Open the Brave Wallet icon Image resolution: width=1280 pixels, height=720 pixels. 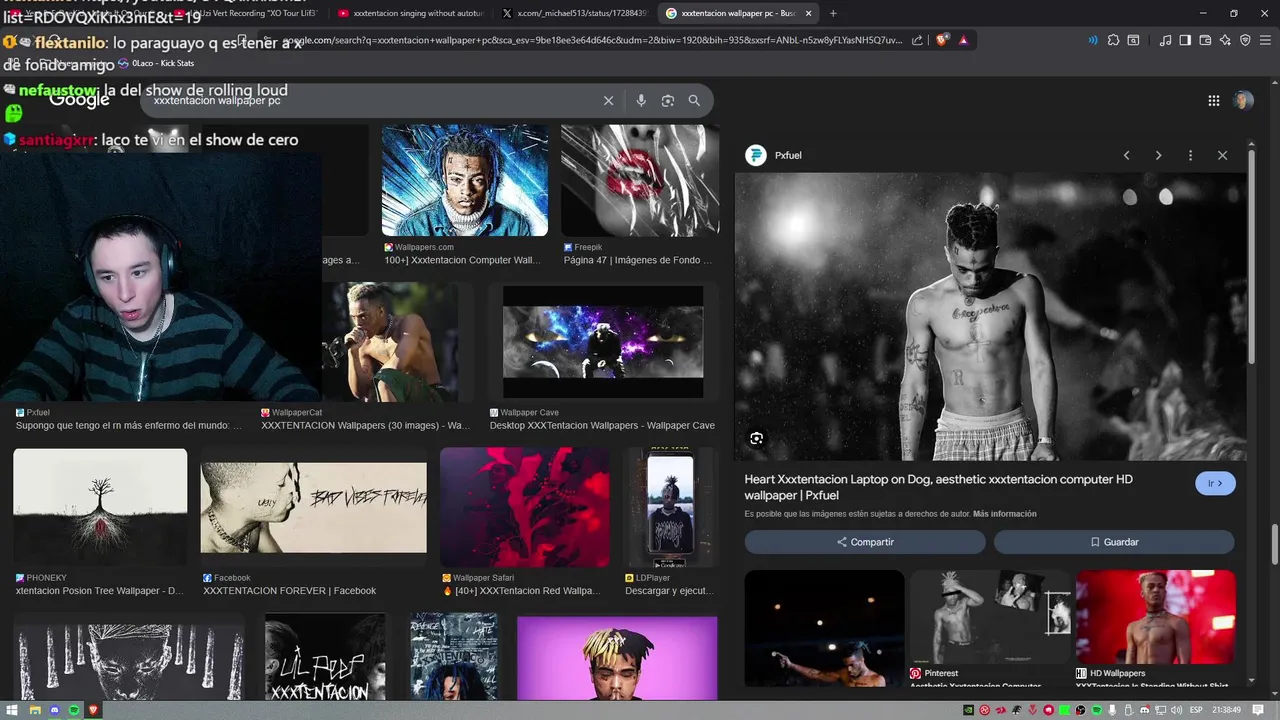(x=1205, y=40)
